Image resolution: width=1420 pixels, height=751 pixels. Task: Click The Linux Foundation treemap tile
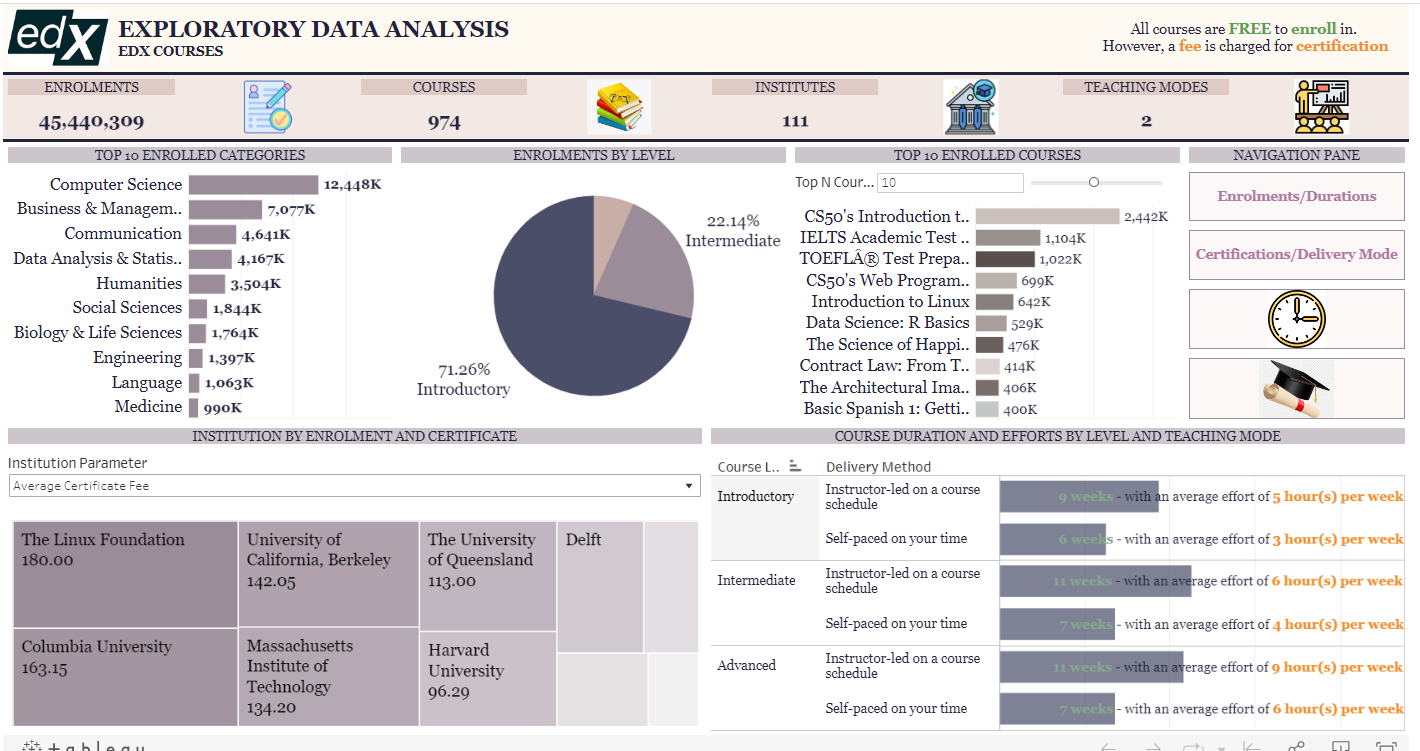point(125,574)
